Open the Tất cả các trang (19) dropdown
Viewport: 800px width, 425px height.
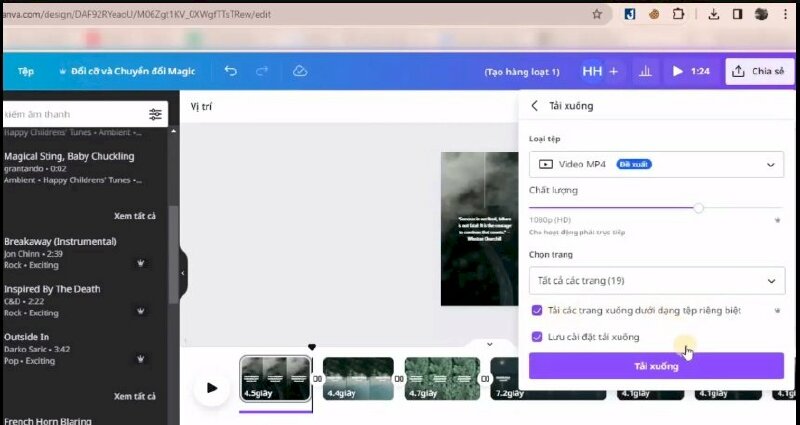tap(657, 281)
